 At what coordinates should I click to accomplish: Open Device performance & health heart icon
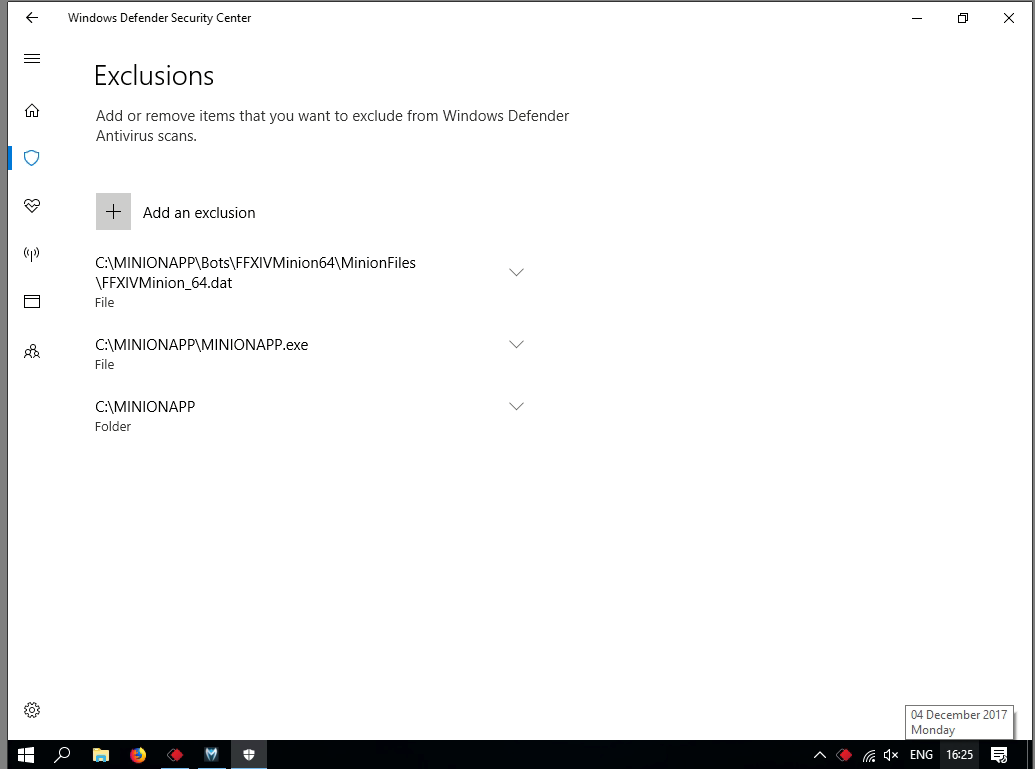32,205
